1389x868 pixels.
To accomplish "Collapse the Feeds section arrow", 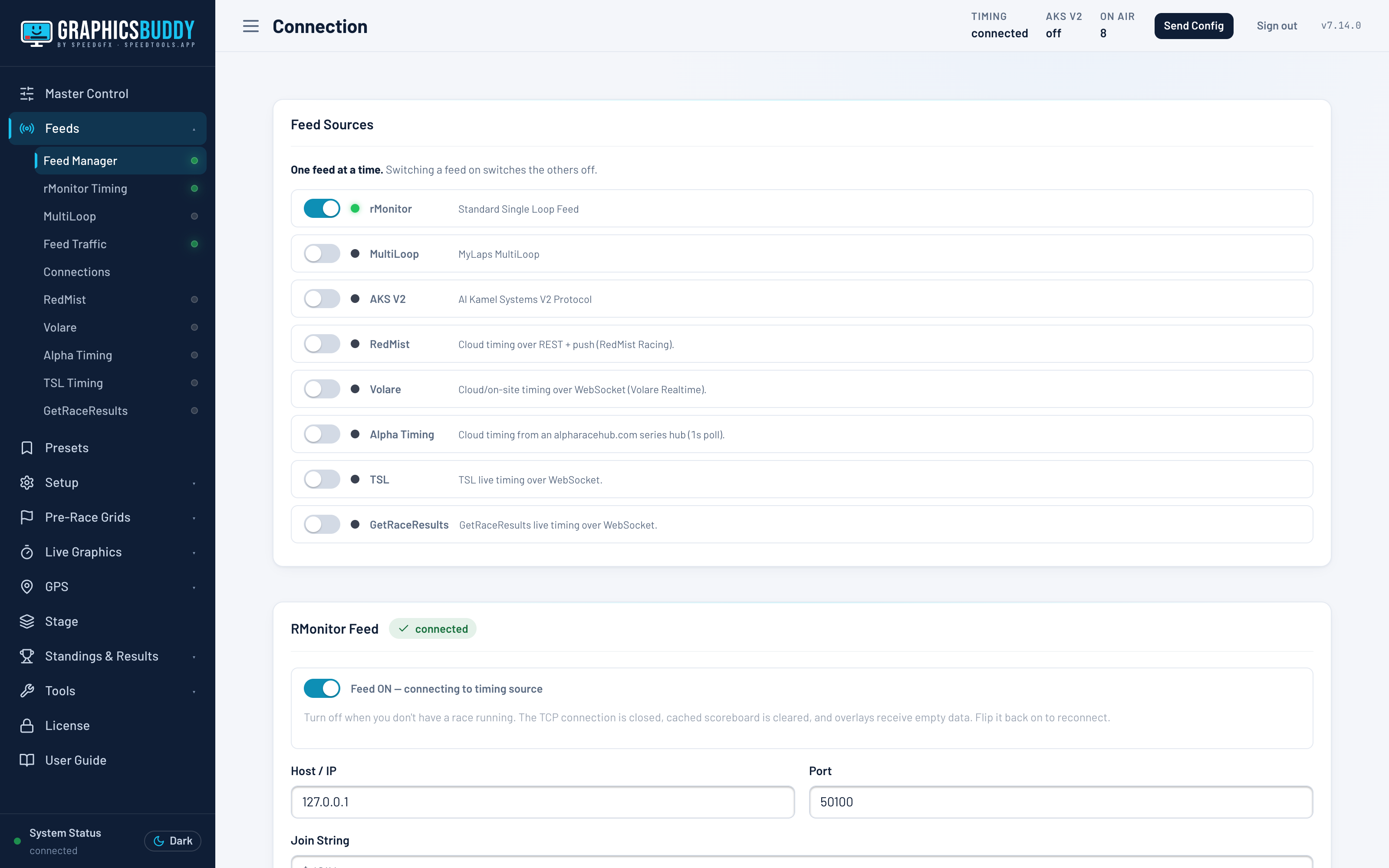I will (x=194, y=129).
